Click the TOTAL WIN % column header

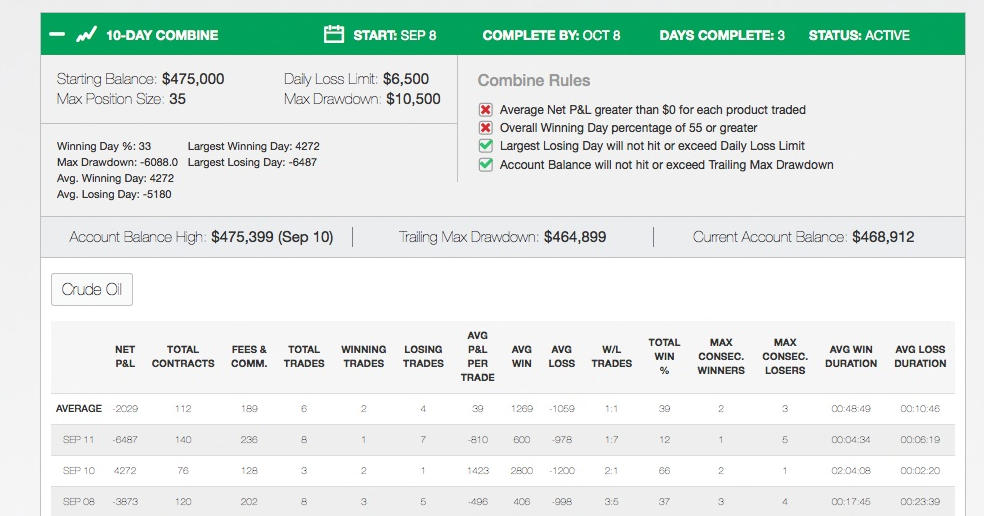(x=665, y=356)
